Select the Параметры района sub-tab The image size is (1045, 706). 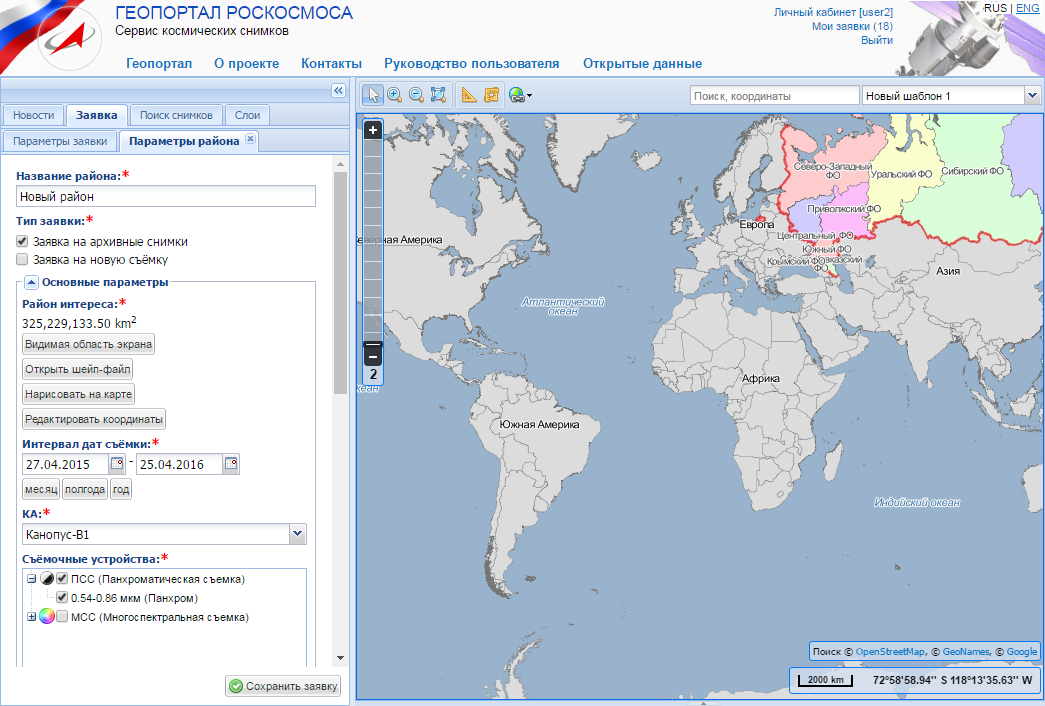pyautogui.click(x=184, y=141)
